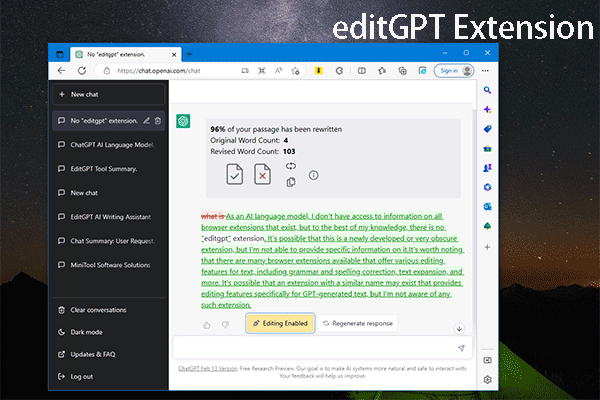
Task: Click Regenerate response button
Action: (358, 323)
